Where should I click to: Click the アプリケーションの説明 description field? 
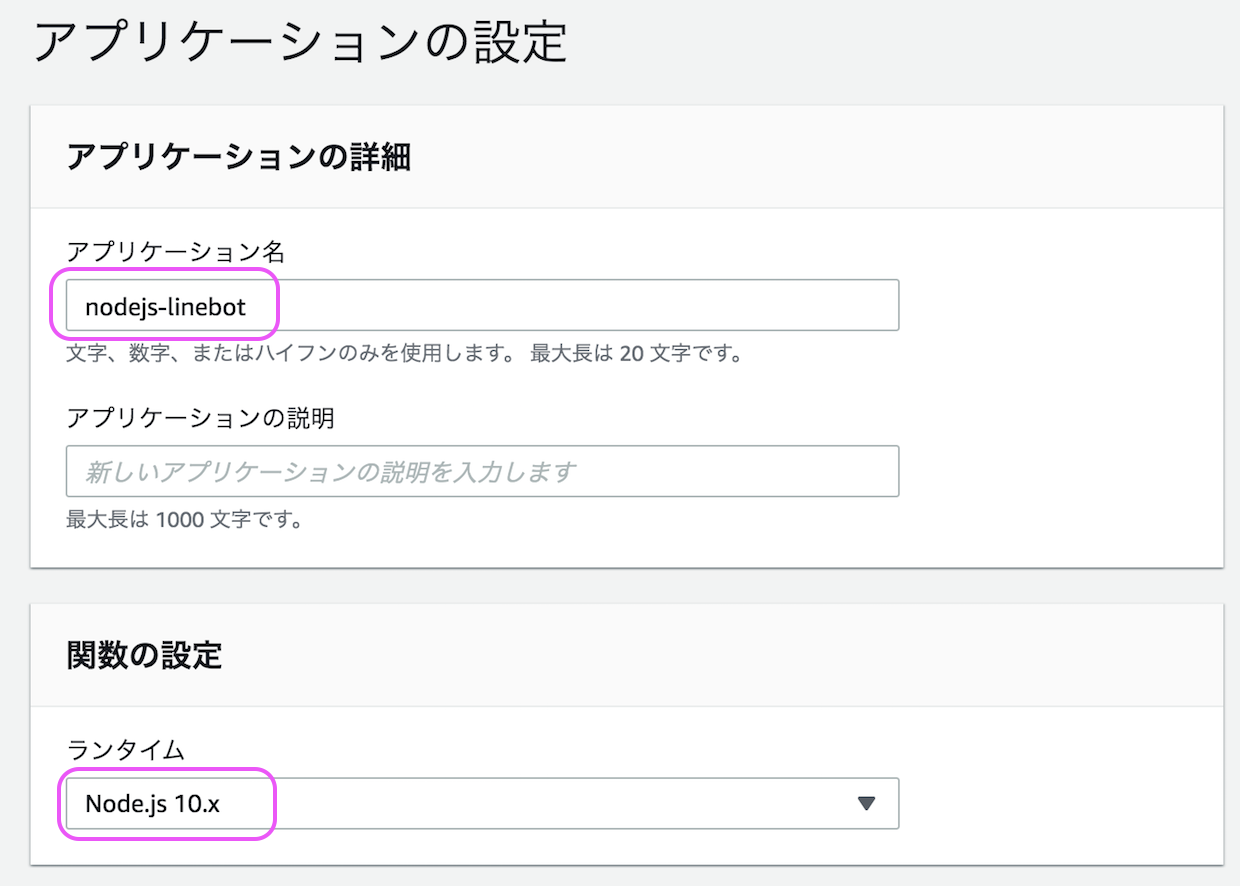(480, 470)
